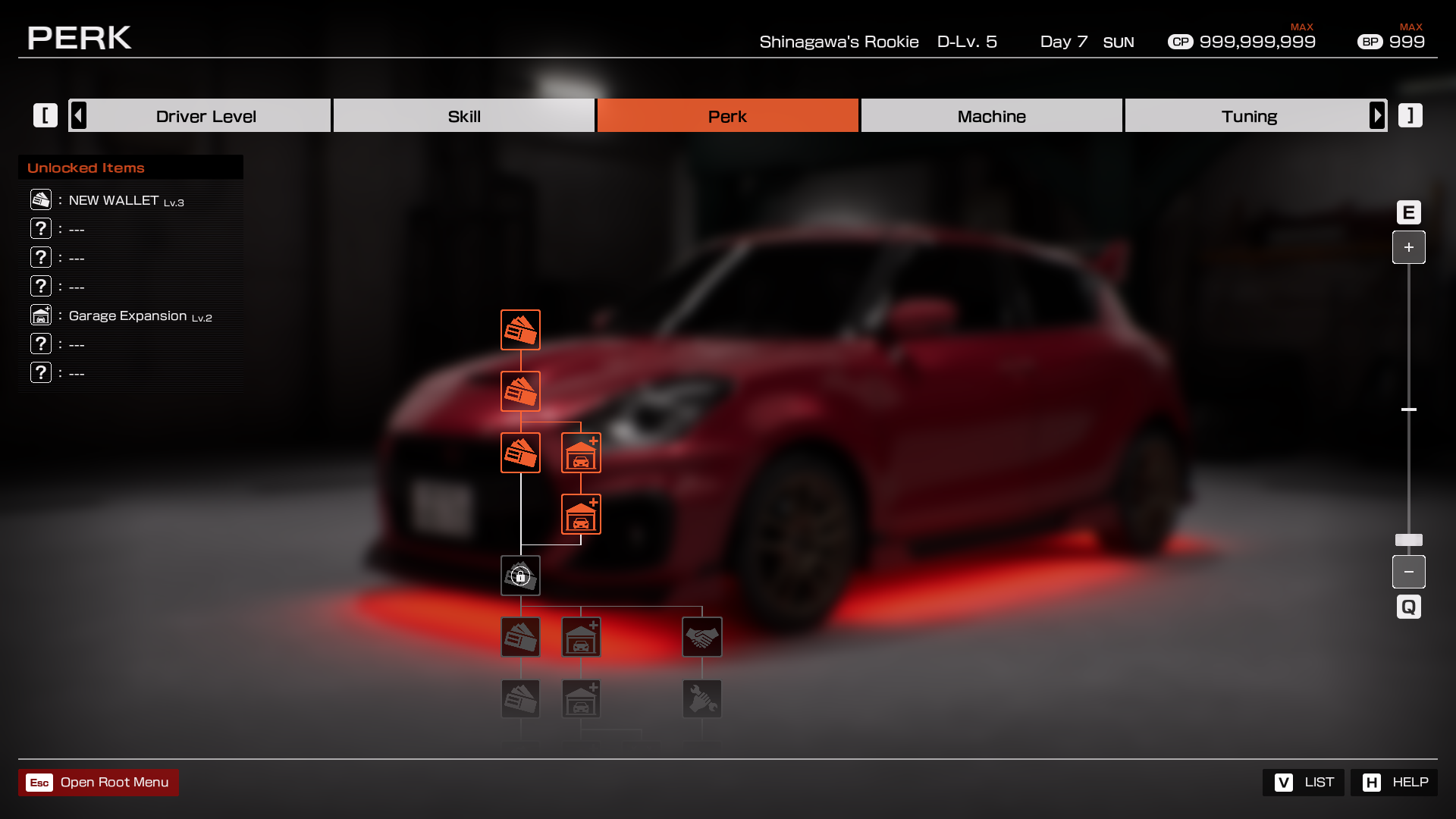
Task: Select the wrench perk node
Action: [x=702, y=698]
